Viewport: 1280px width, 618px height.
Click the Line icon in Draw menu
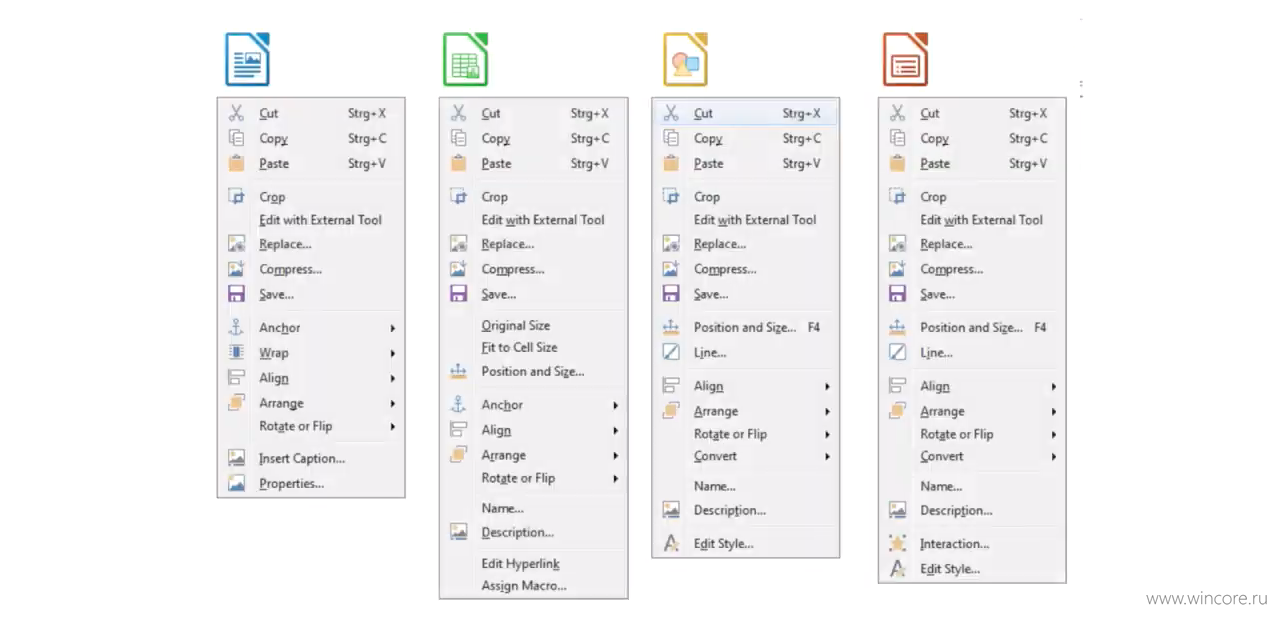pos(671,352)
